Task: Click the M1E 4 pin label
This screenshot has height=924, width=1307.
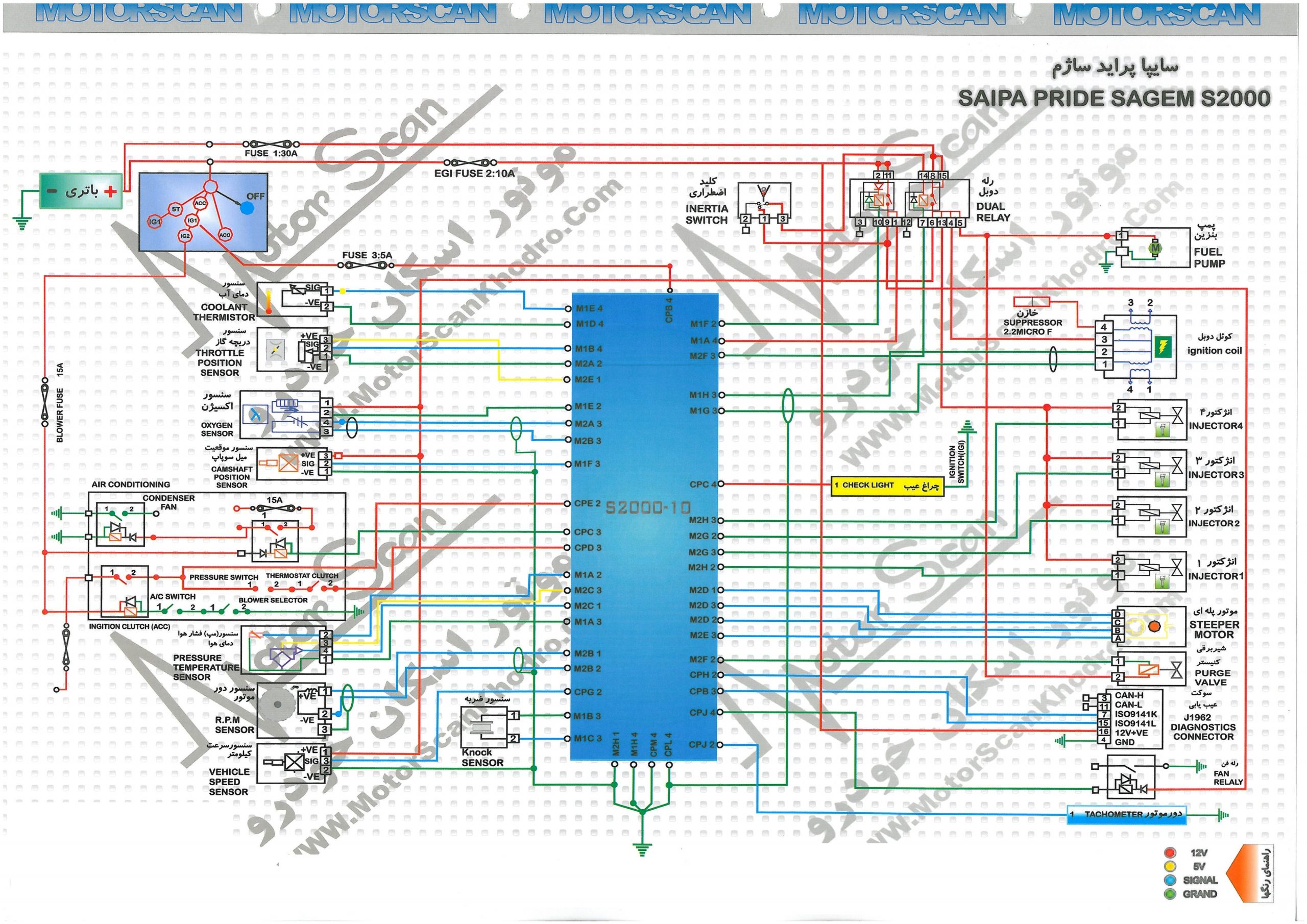Action: (589, 308)
